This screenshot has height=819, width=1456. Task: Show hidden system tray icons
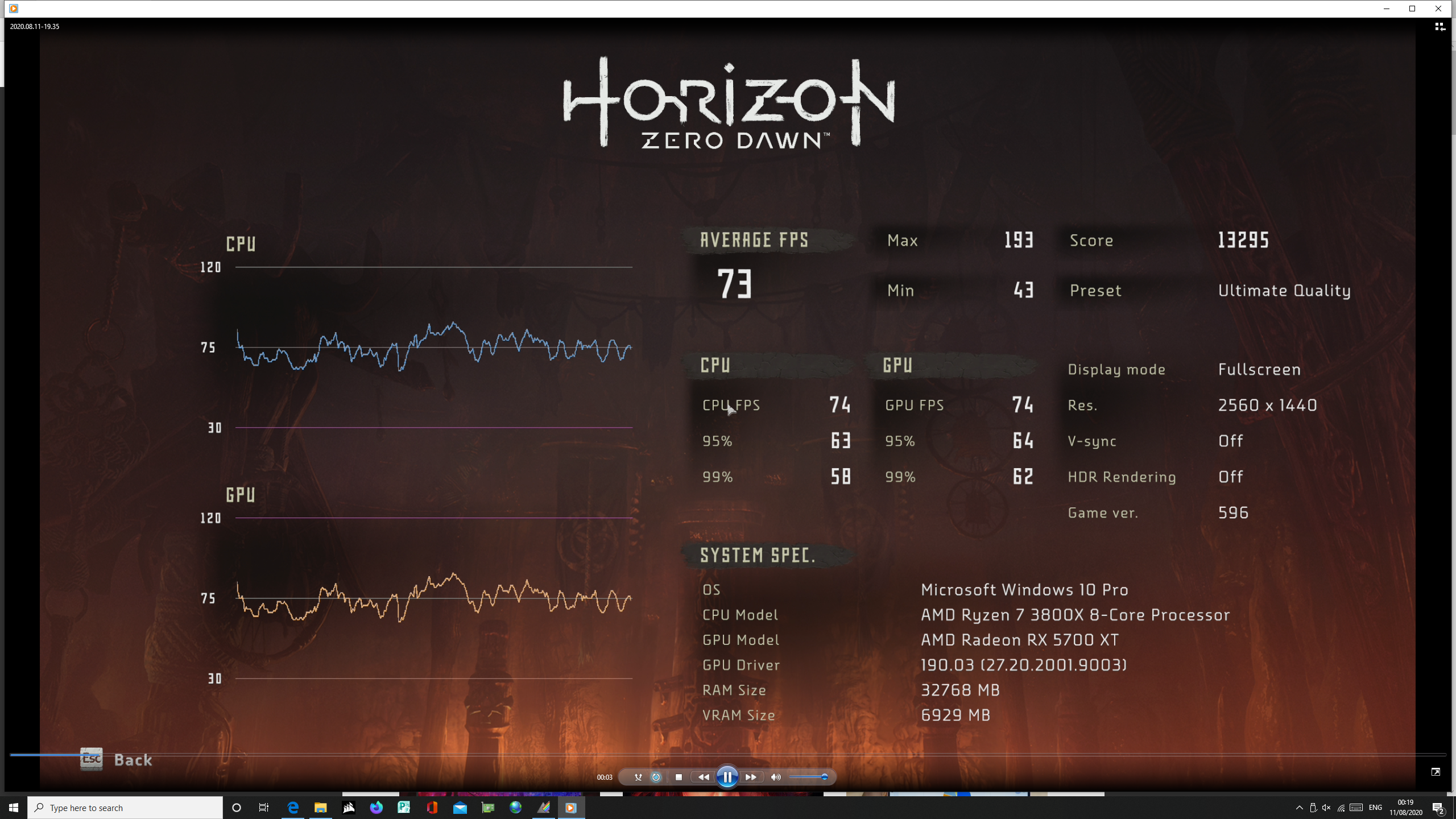[1299, 807]
